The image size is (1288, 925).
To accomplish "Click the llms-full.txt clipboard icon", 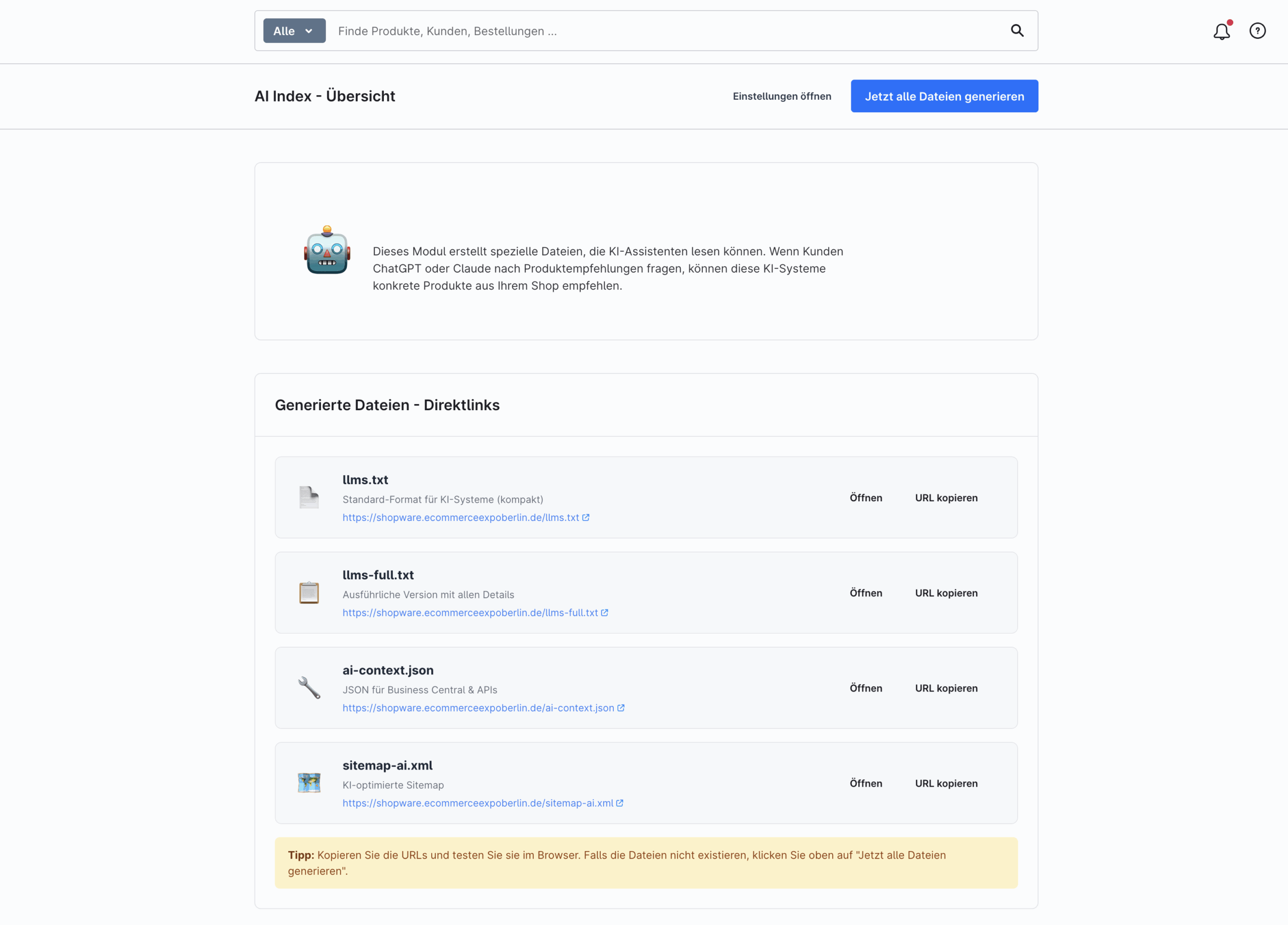I will [309, 593].
